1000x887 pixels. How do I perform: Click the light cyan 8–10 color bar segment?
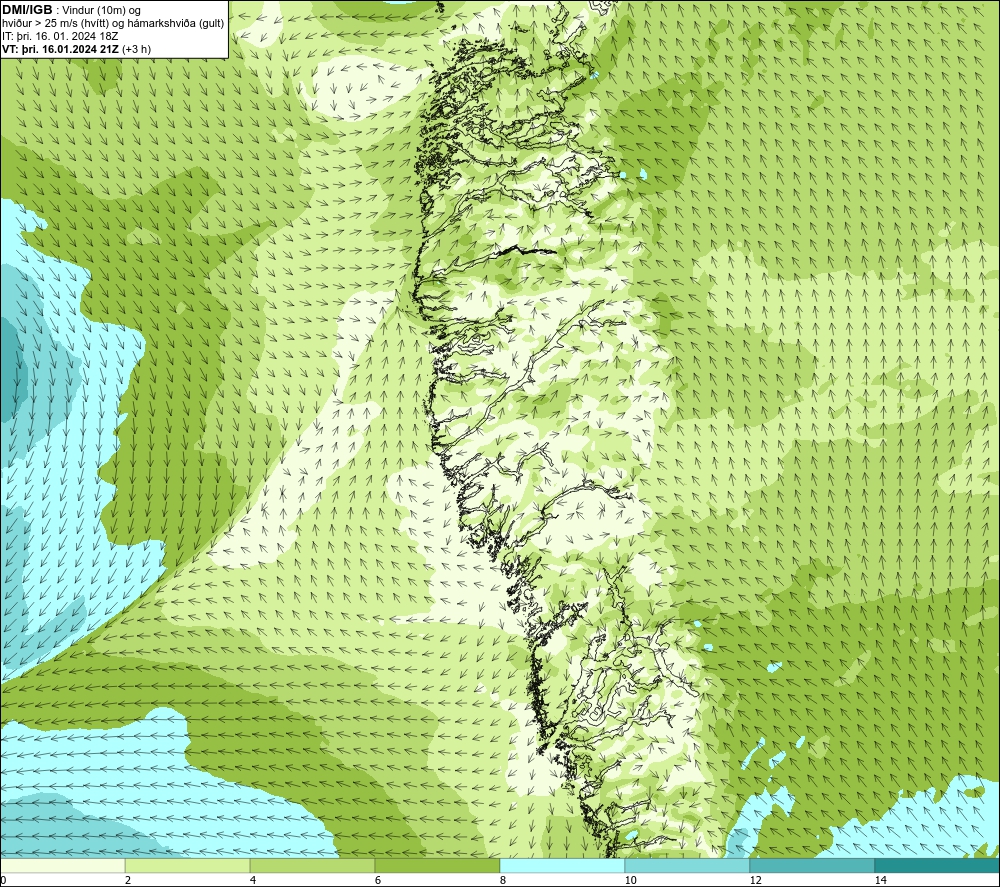(562, 865)
